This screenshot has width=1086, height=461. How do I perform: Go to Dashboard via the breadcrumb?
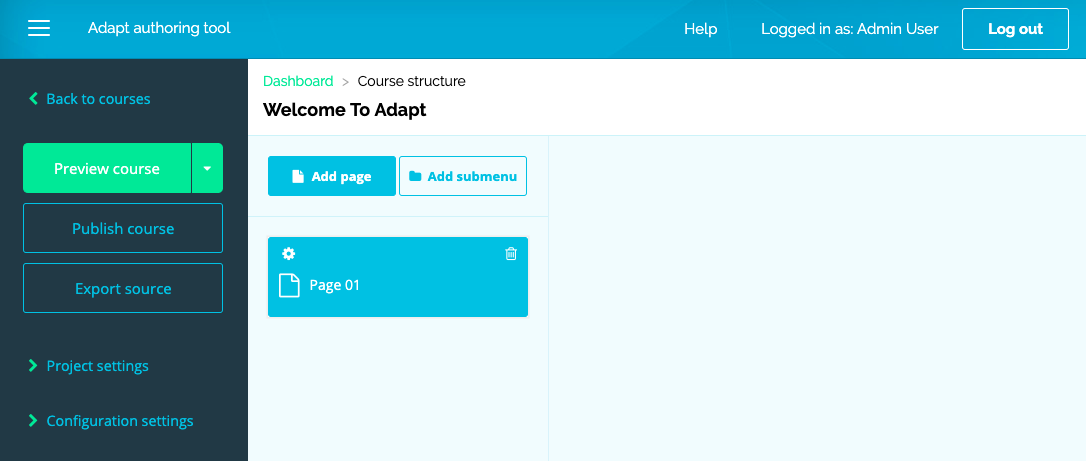pyautogui.click(x=298, y=81)
